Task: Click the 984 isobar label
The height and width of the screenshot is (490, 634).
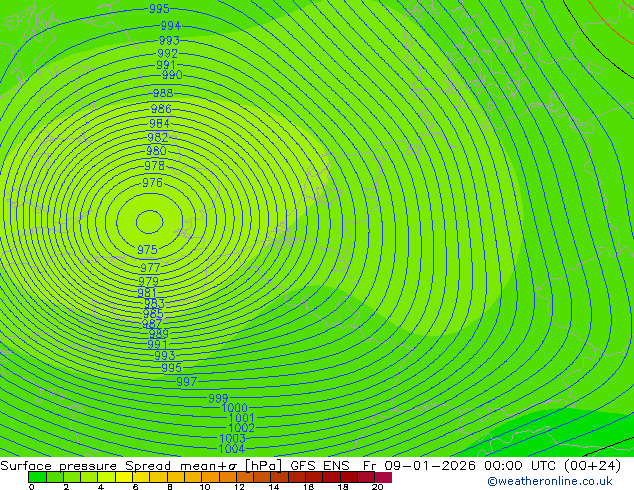Action: pos(159,123)
